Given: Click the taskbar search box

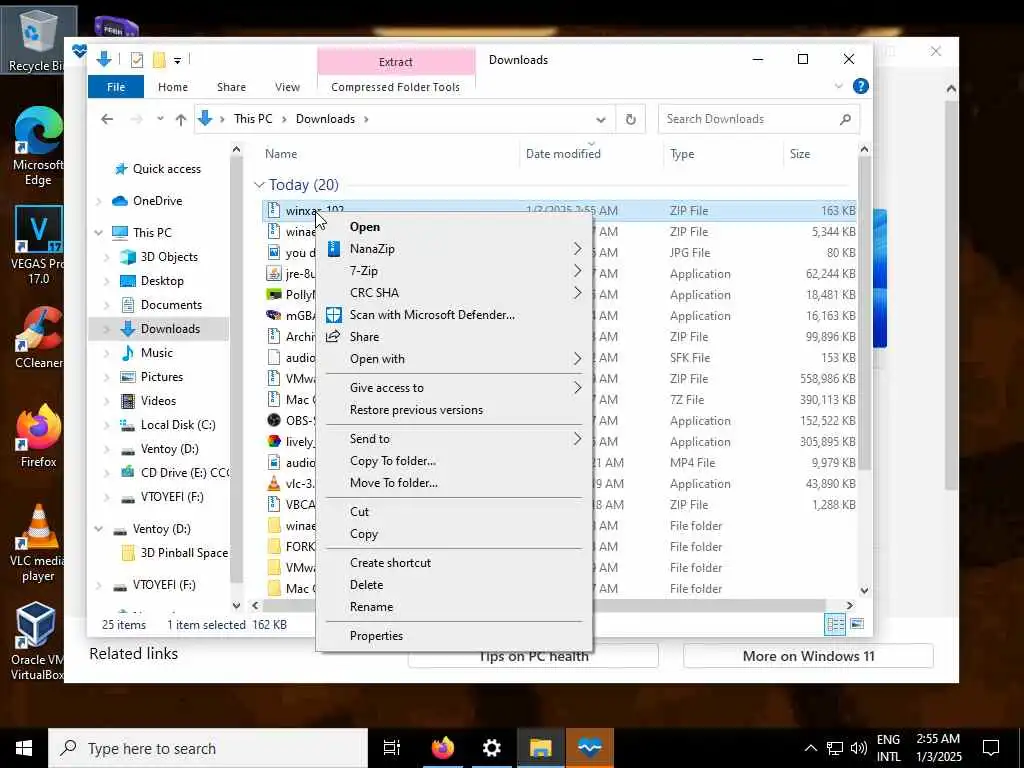Looking at the screenshot, I should [208, 748].
